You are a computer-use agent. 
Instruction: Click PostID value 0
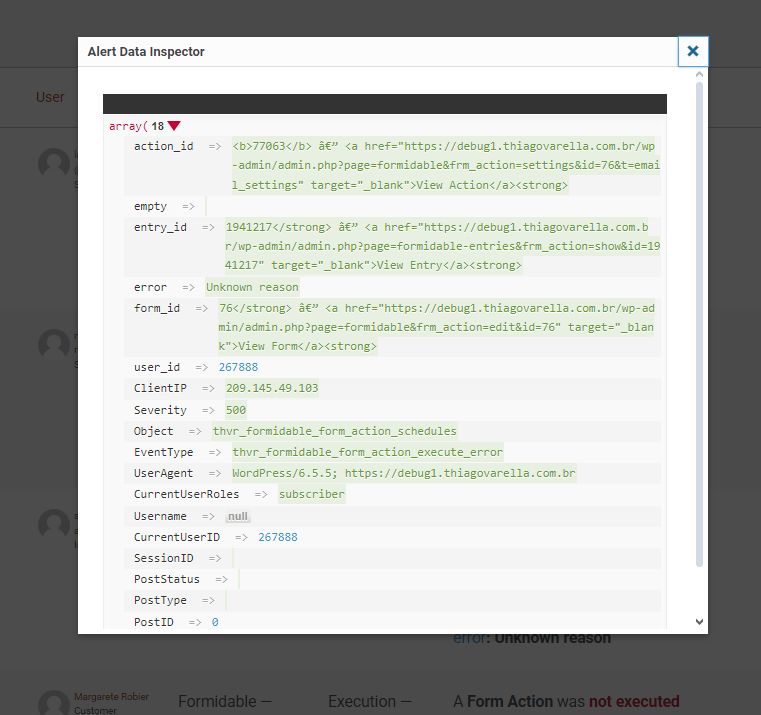(215, 622)
